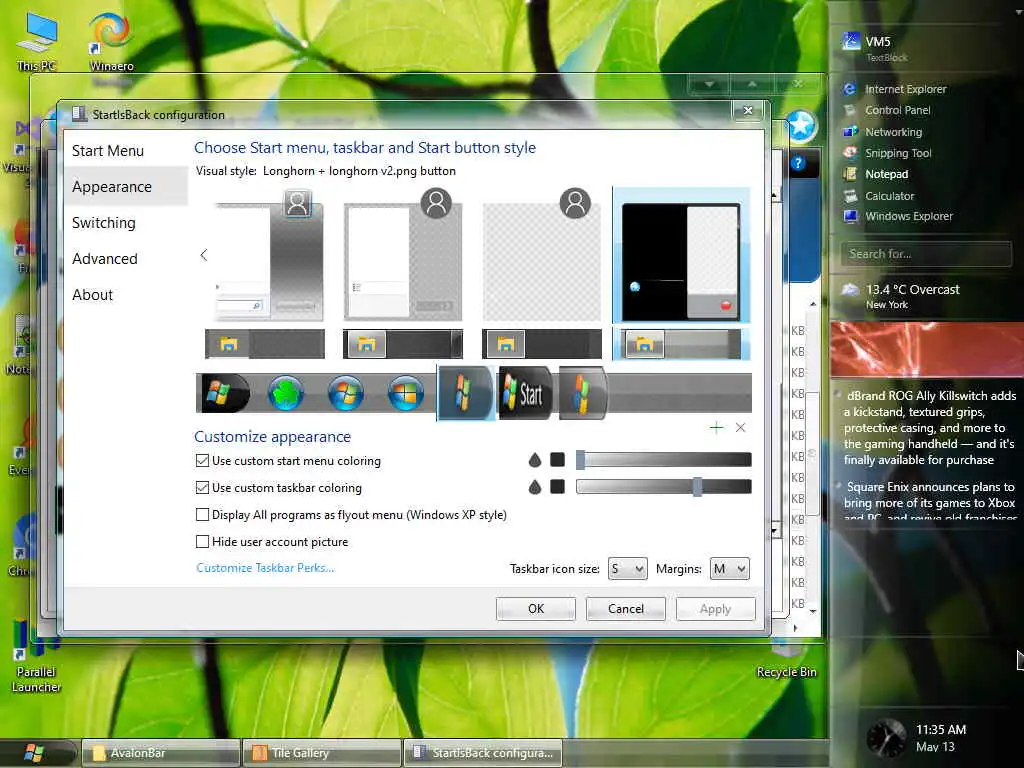Click the start menu color swatch square
The height and width of the screenshot is (768, 1024).
[x=557, y=460]
